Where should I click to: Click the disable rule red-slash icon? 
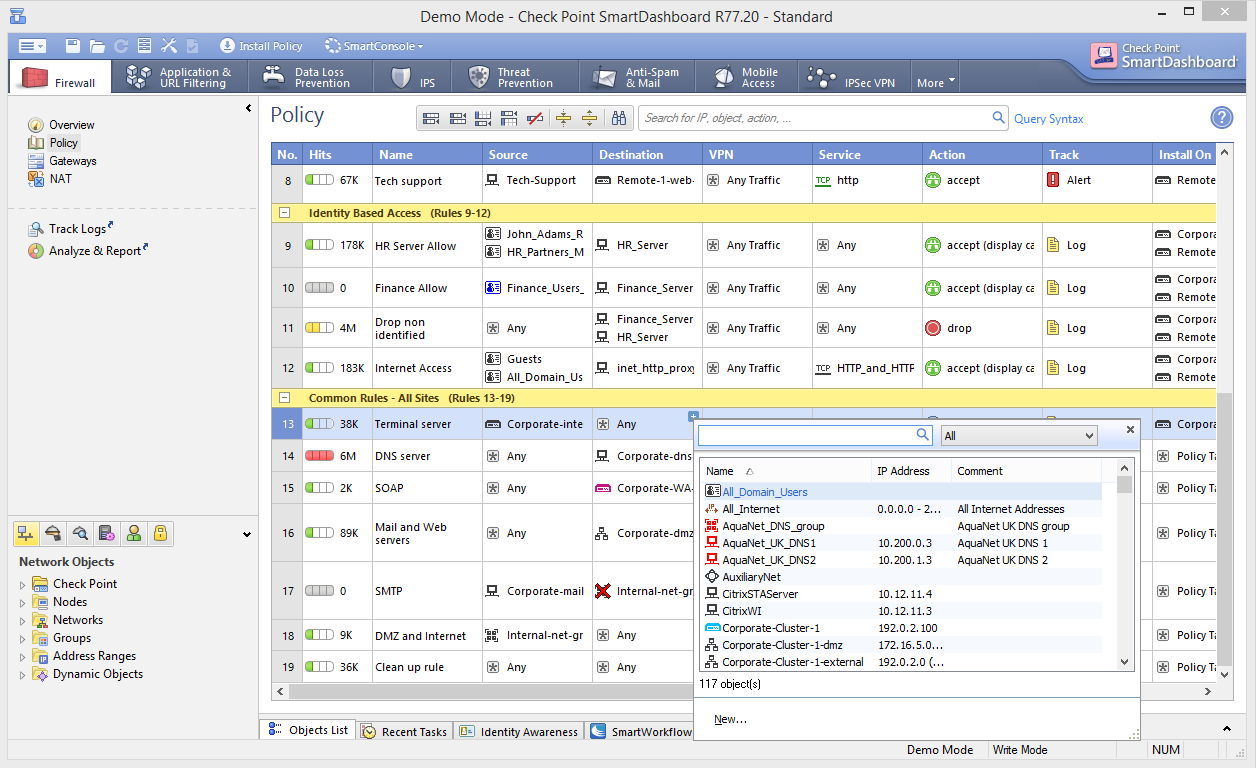[535, 118]
